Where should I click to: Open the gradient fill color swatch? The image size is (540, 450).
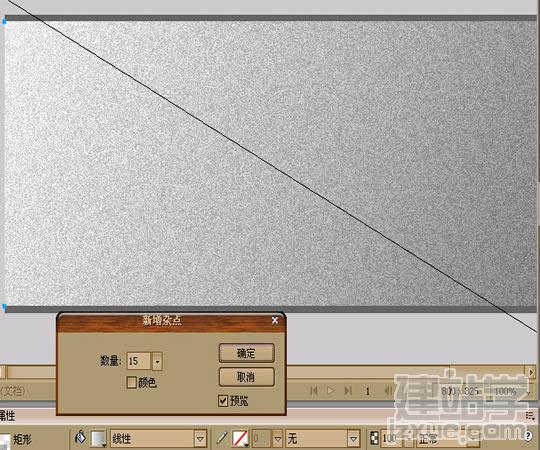click(x=98, y=439)
